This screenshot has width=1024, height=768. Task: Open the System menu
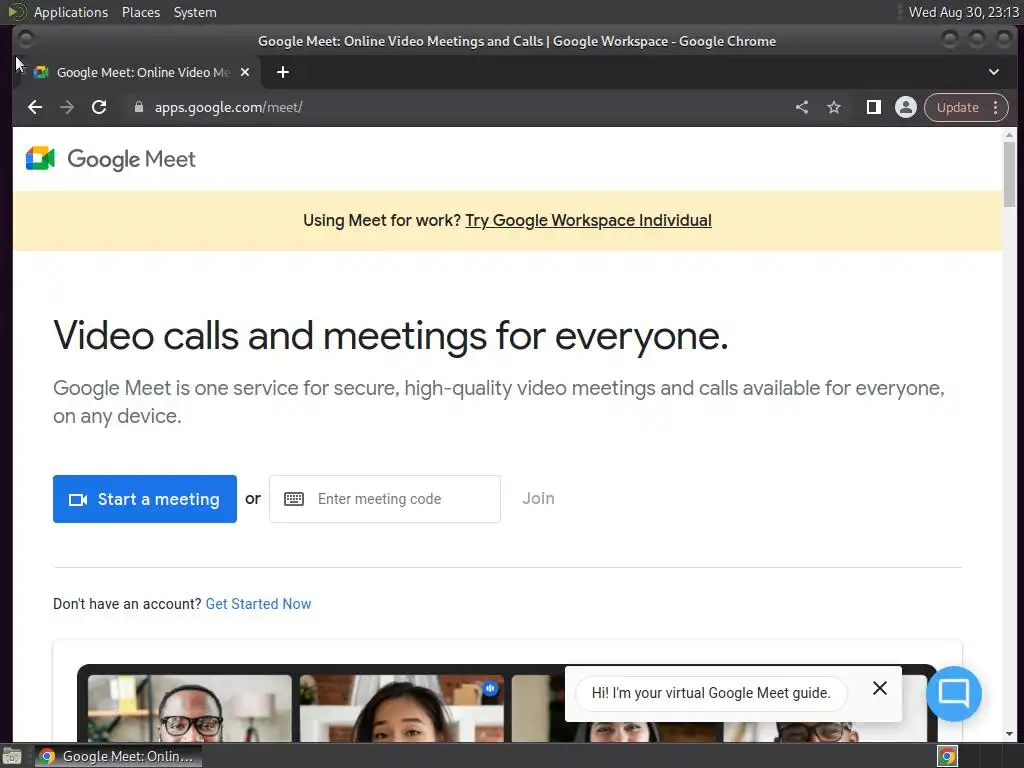pos(195,12)
